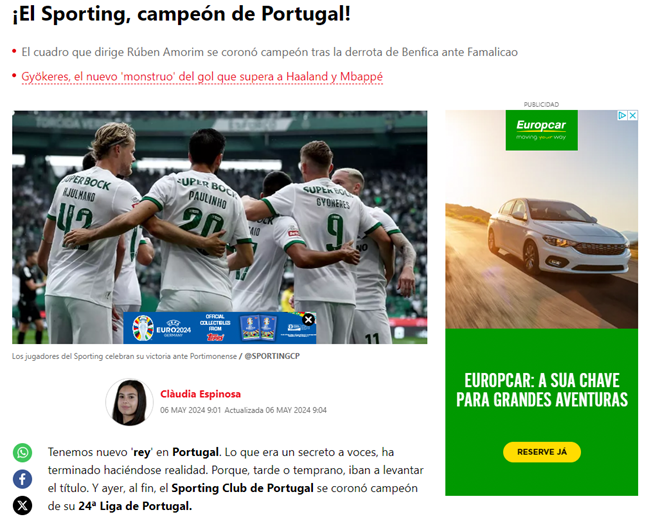Viewport: 651px width, 519px height.
Task: Click the PUBLICIDAD label above the ad
Action: coord(541,104)
